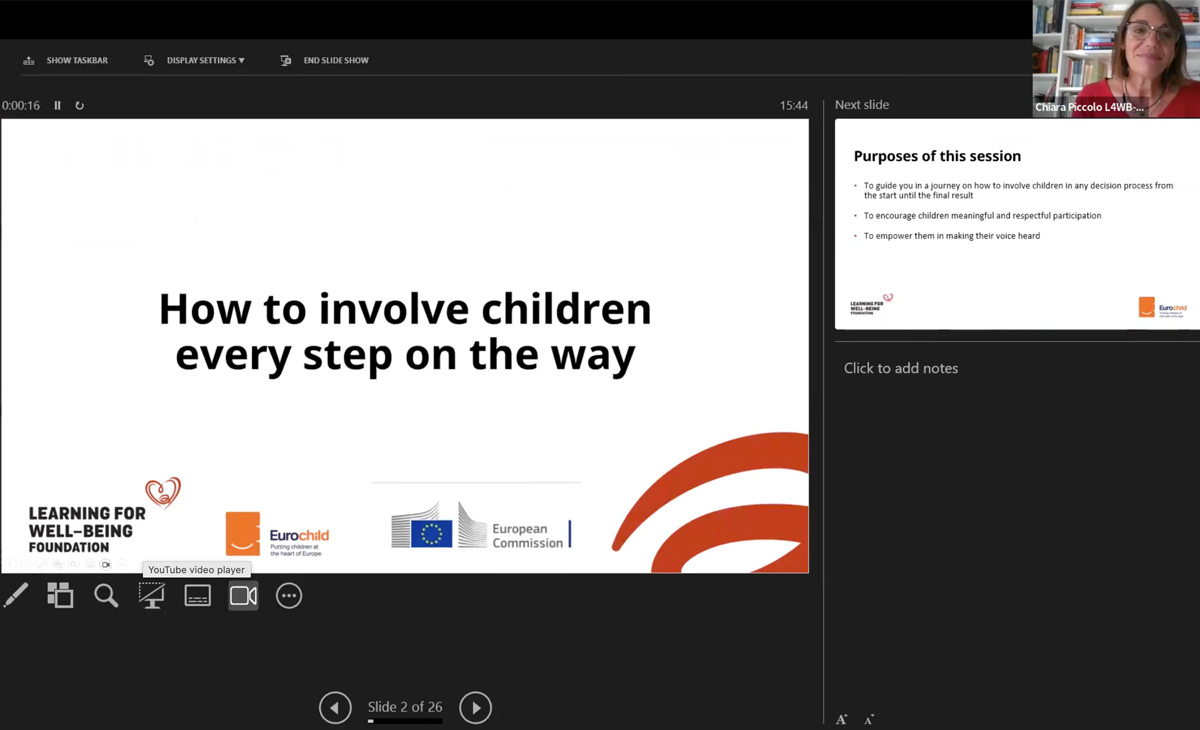The image size is (1200, 730).
Task: Select the pen and laser pointer tool
Action: [16, 596]
